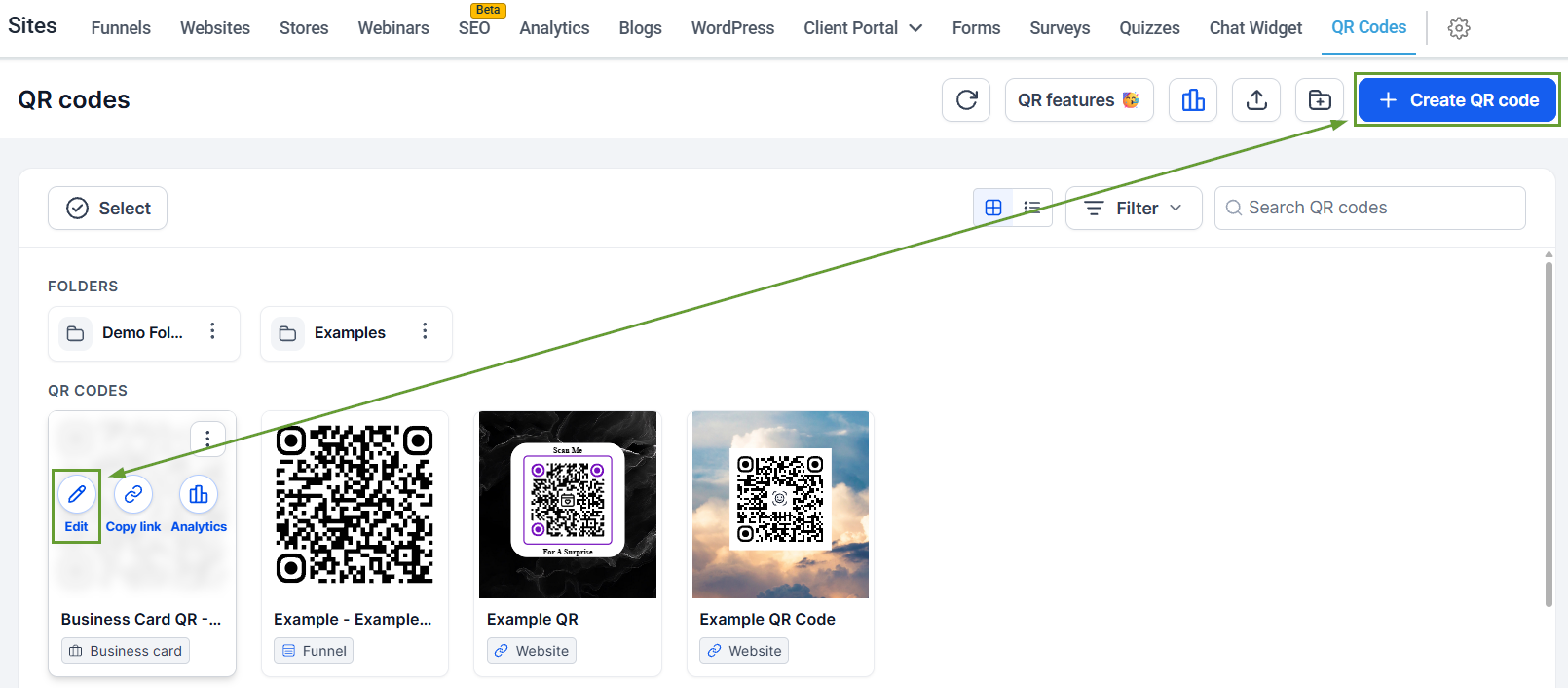Click Website tag under Example QR Code
The height and width of the screenshot is (688, 1568).
point(744,651)
